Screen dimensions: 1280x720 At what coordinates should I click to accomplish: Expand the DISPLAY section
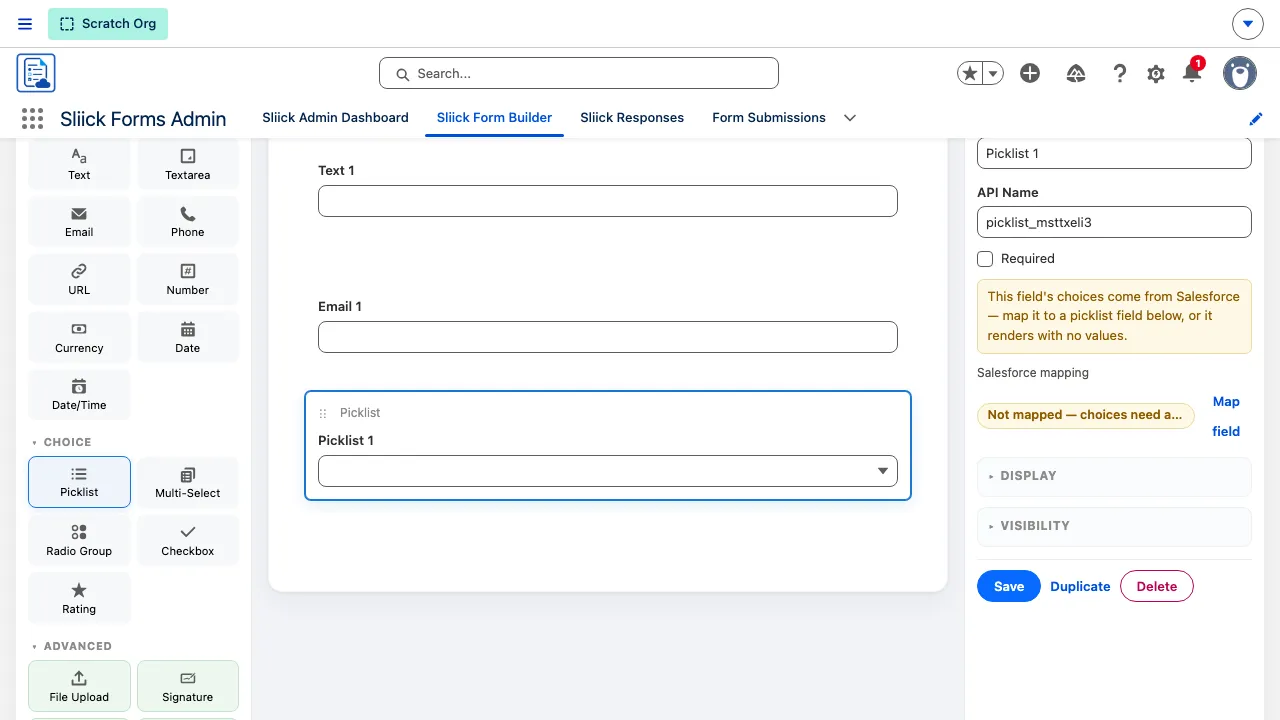1114,476
